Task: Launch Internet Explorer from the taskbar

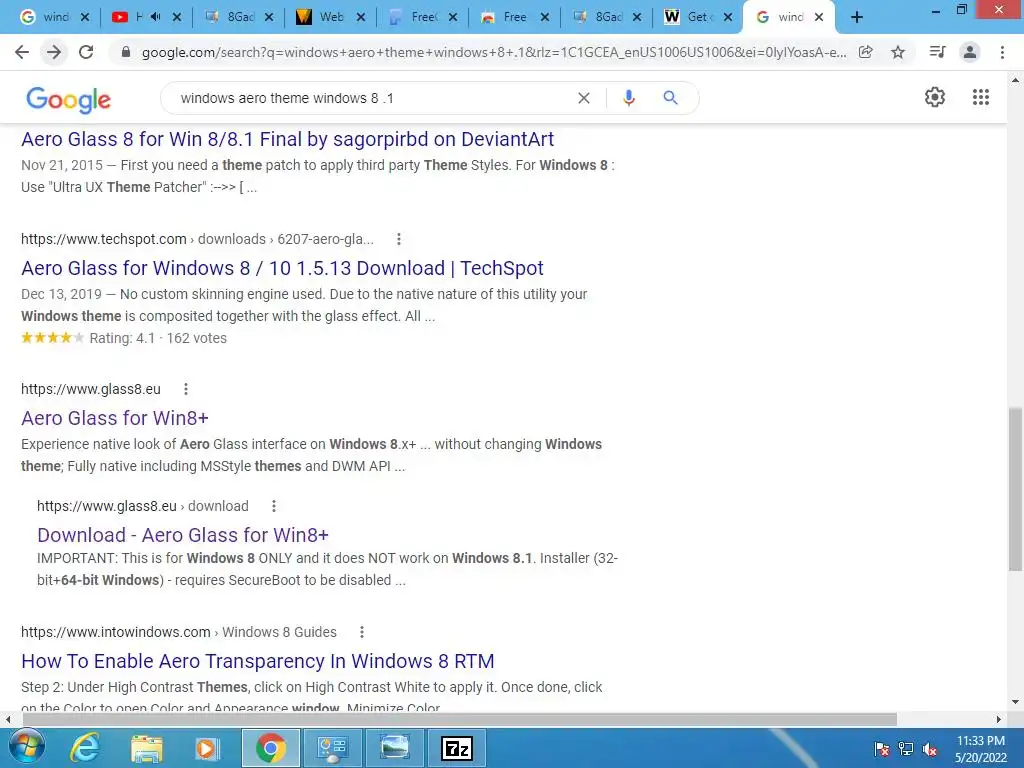Action: pos(85,748)
